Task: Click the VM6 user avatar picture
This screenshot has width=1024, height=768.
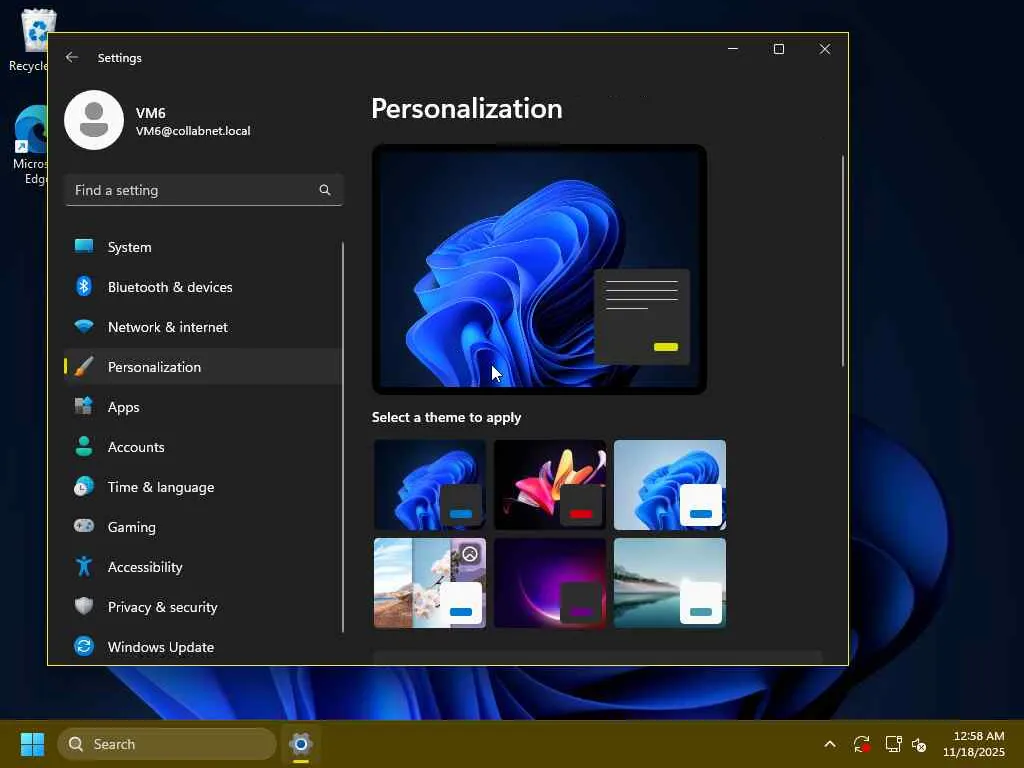Action: pos(94,120)
